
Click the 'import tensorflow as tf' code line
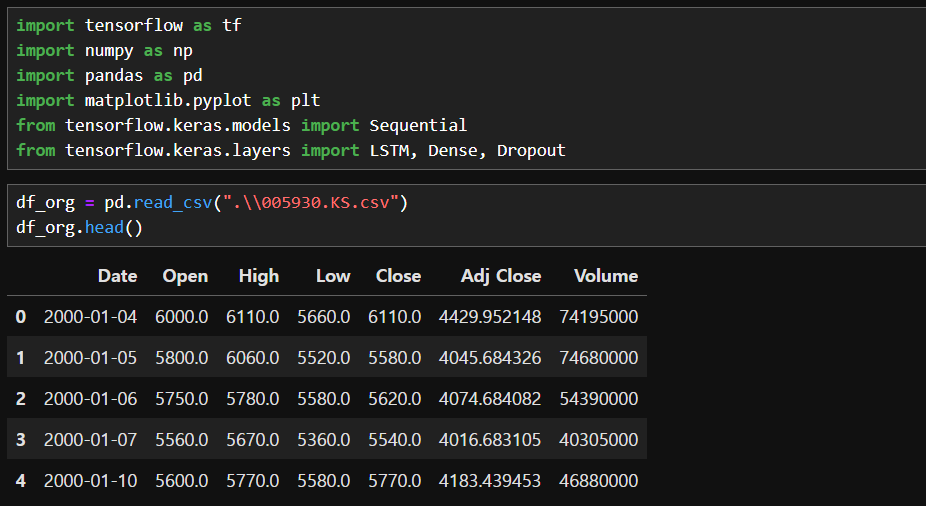[x=129, y=25]
